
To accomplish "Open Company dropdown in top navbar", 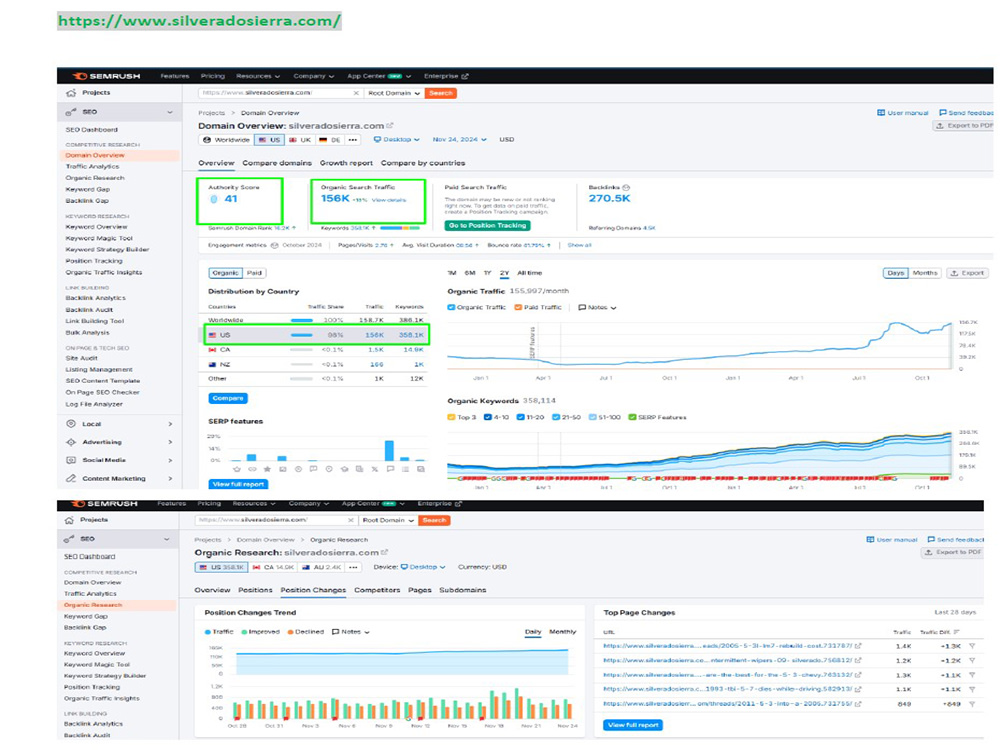I will click(x=314, y=77).
